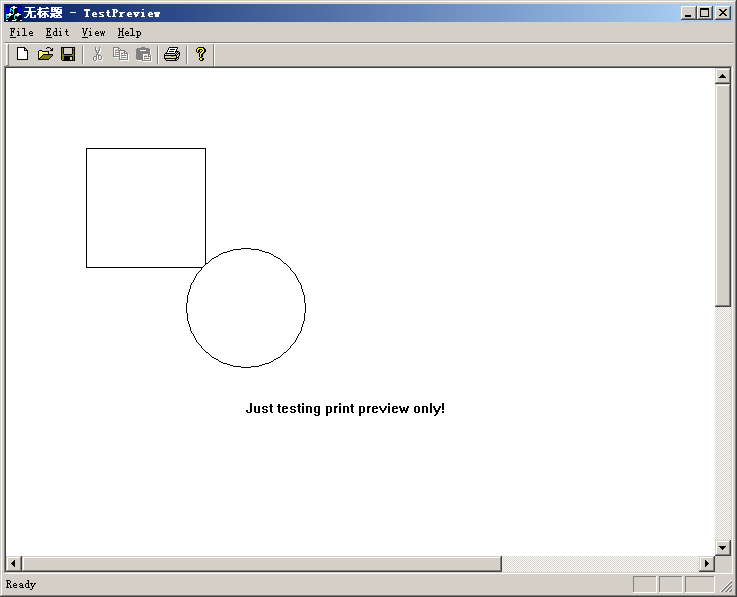
Task: Click the New document toolbar icon
Action: point(22,54)
